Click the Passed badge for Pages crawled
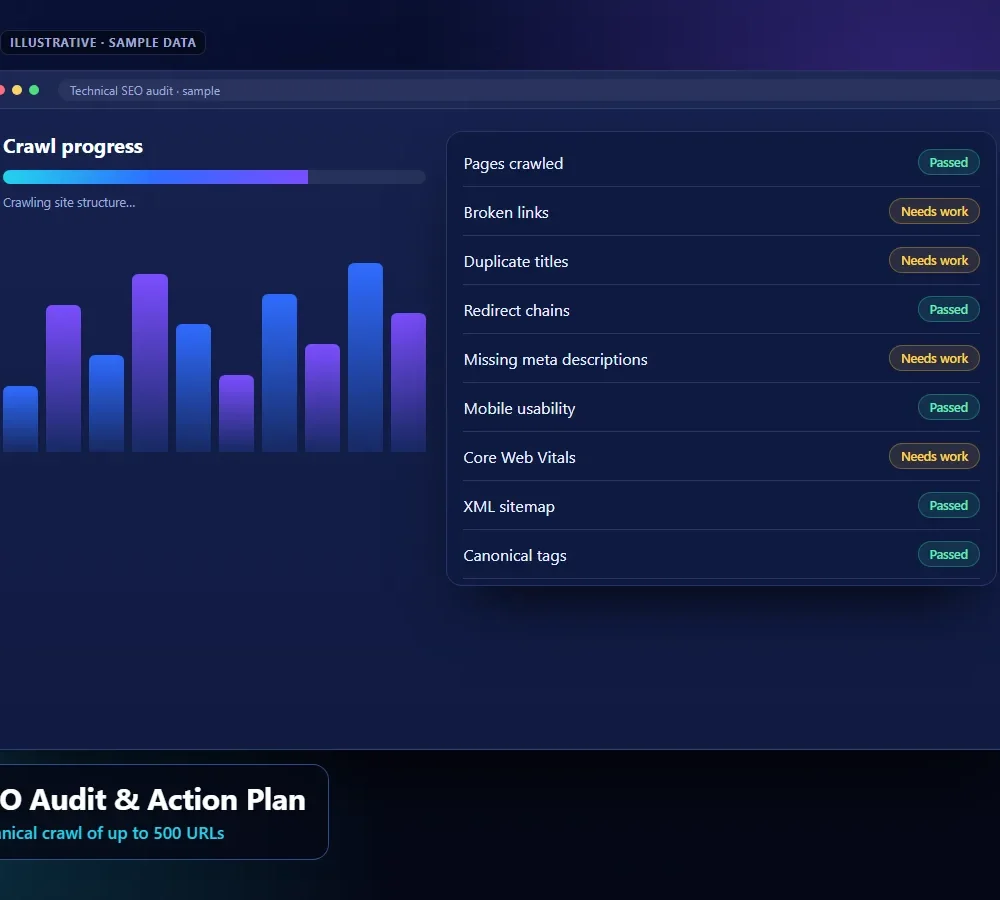This screenshot has width=1000, height=900. click(948, 163)
